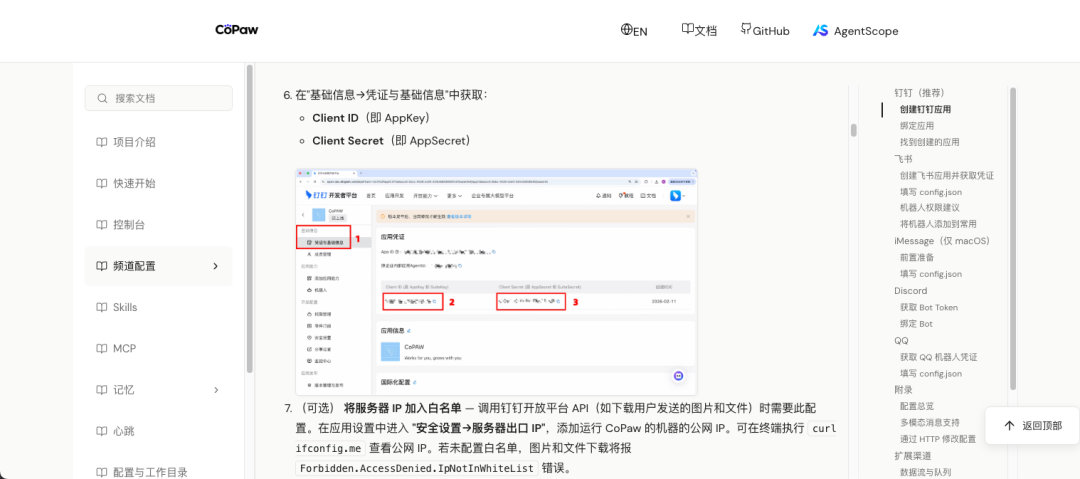Click the magnifier icon in search box
Screen dimensions: 1080x479
point(103,99)
